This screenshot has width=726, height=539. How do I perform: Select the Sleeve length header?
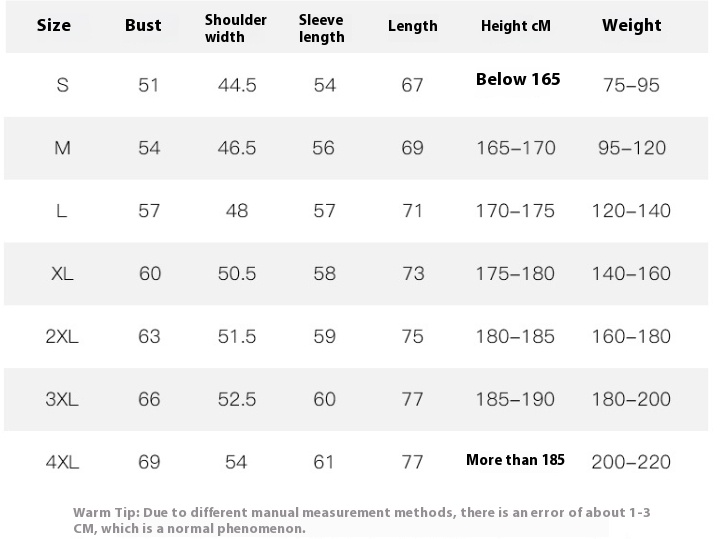[x=321, y=28]
